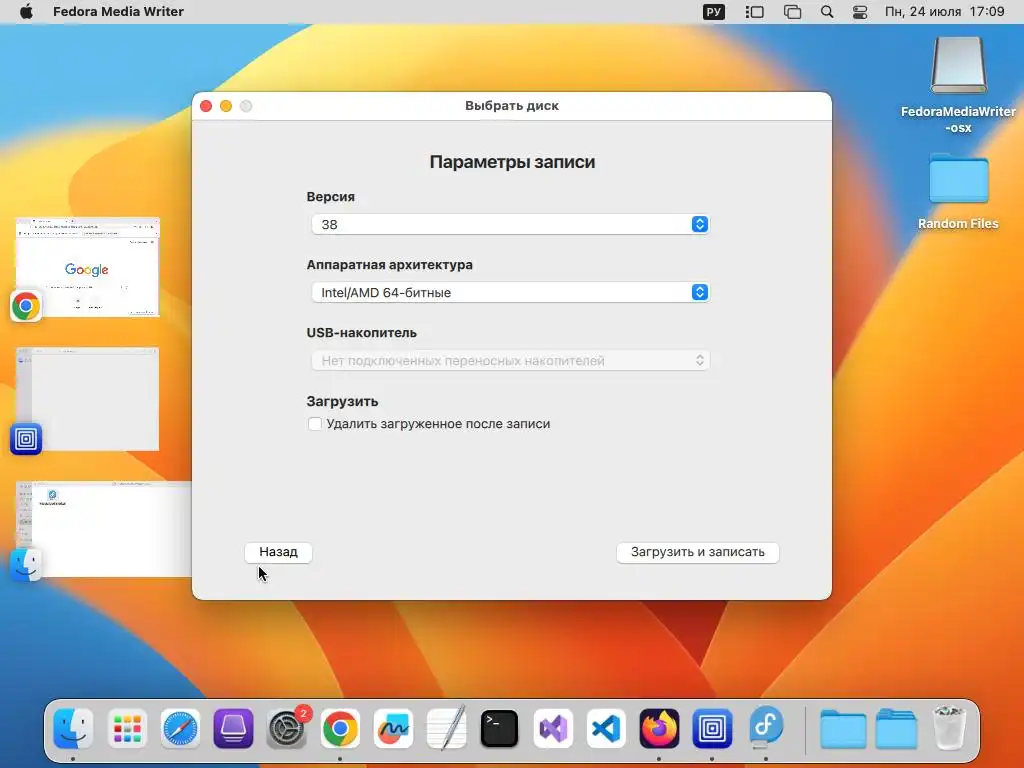
Task: Click the 'Аппаратная архитектура' label
Action: click(389, 264)
